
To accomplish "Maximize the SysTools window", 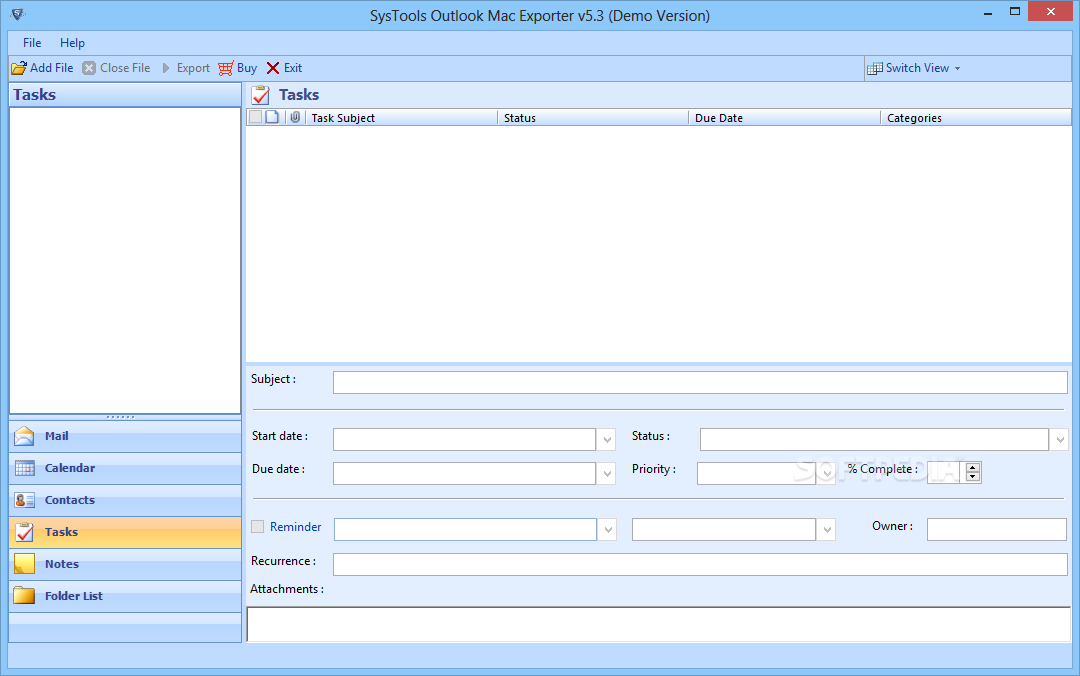I will tap(1015, 12).
